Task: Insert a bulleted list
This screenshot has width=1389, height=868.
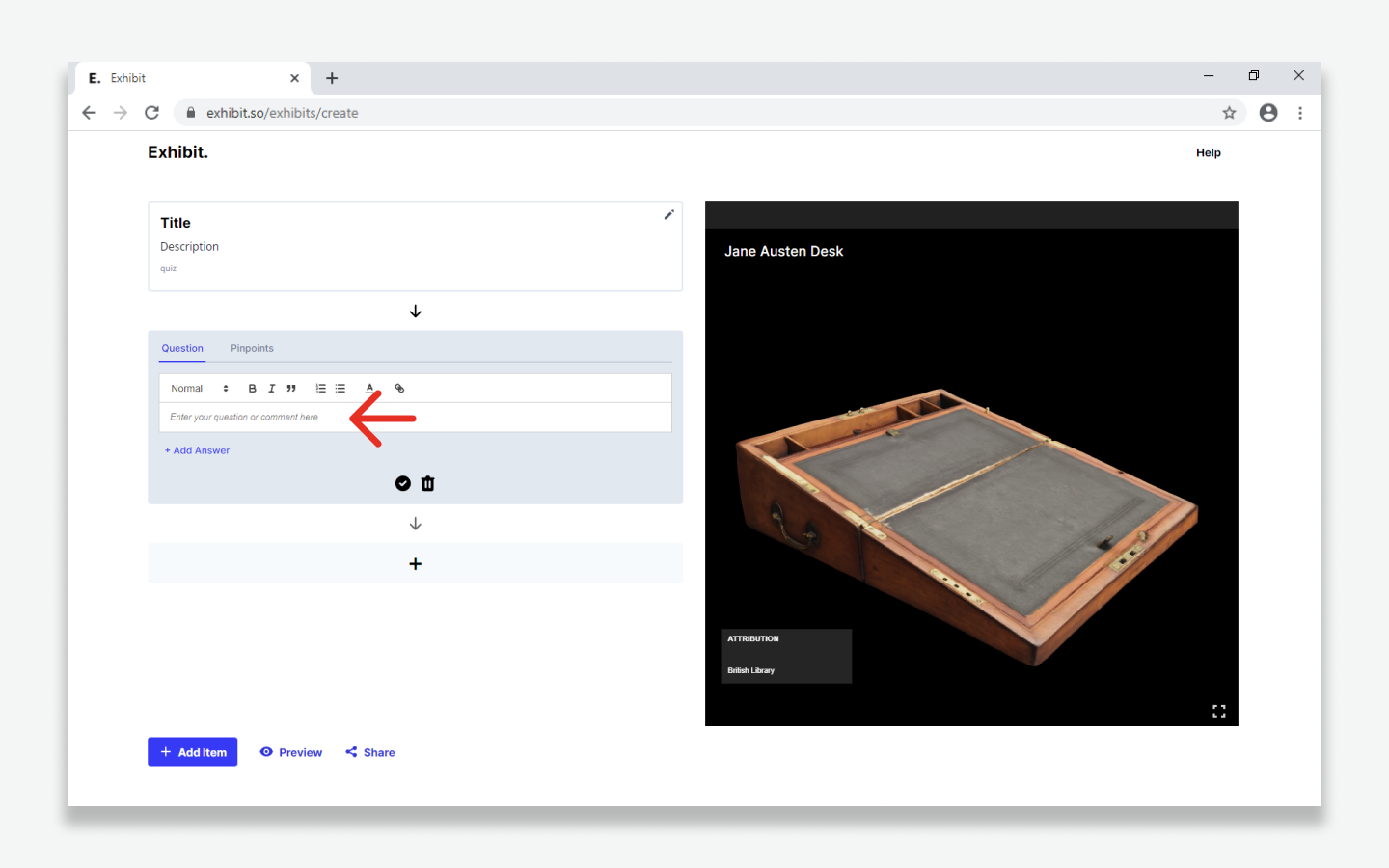Action: [x=340, y=389]
